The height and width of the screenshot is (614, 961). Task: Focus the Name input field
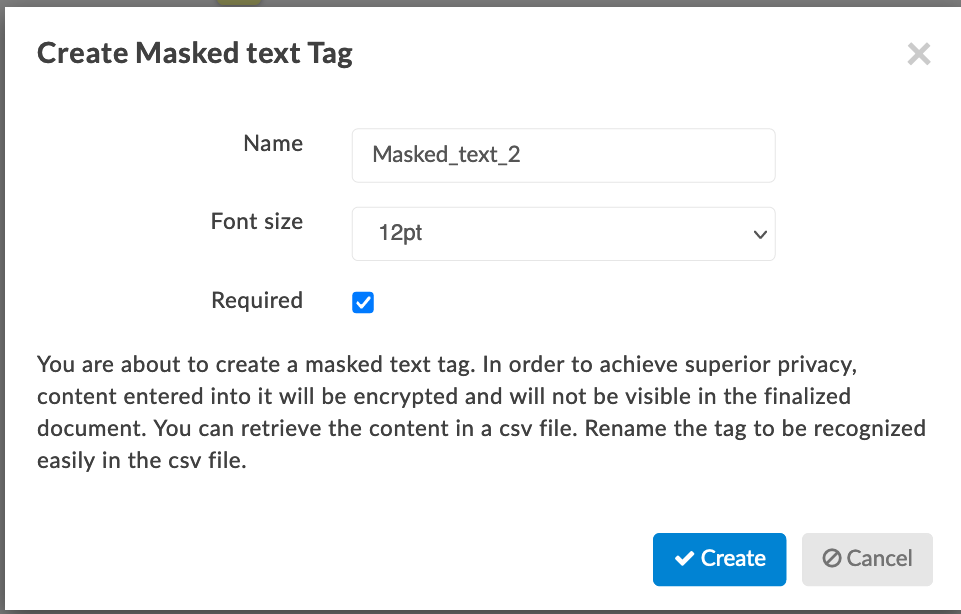pyautogui.click(x=563, y=155)
